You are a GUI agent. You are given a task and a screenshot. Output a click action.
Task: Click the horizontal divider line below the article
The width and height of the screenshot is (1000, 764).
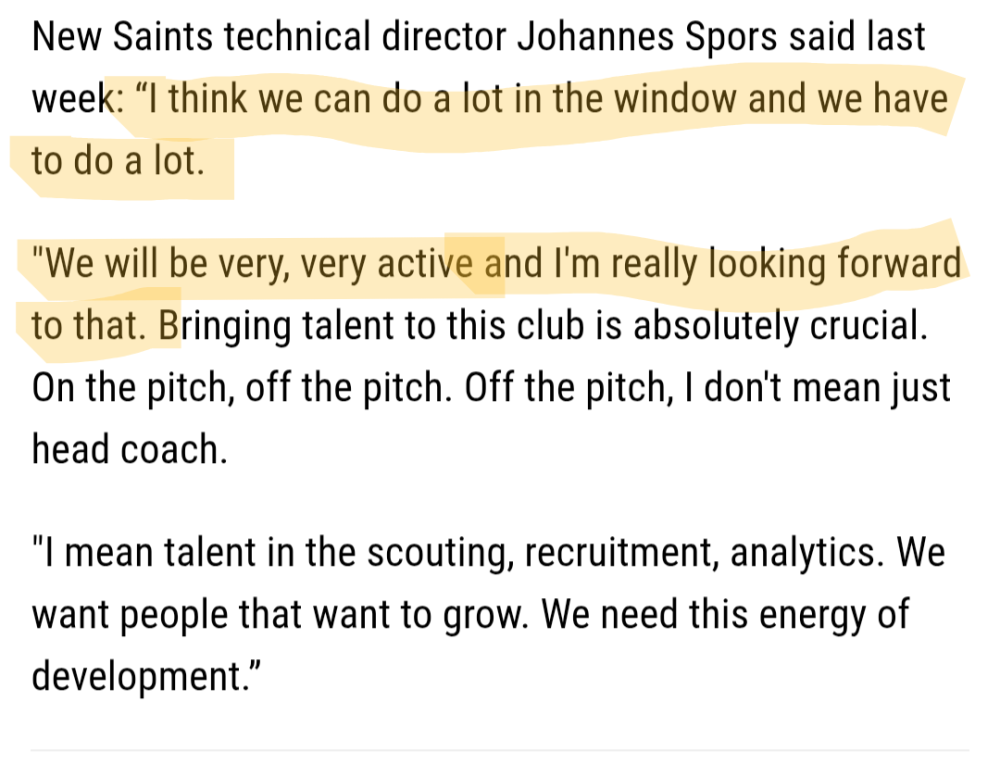click(500, 749)
